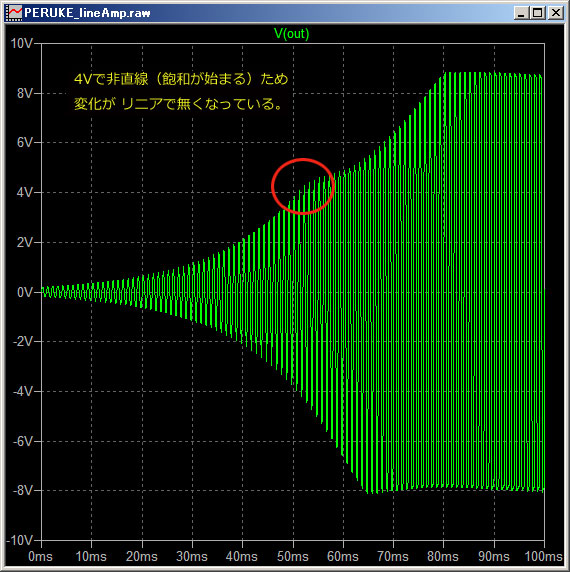Click the 0V vertical axis label
Screen dimensions: 570x572
(x=24, y=292)
